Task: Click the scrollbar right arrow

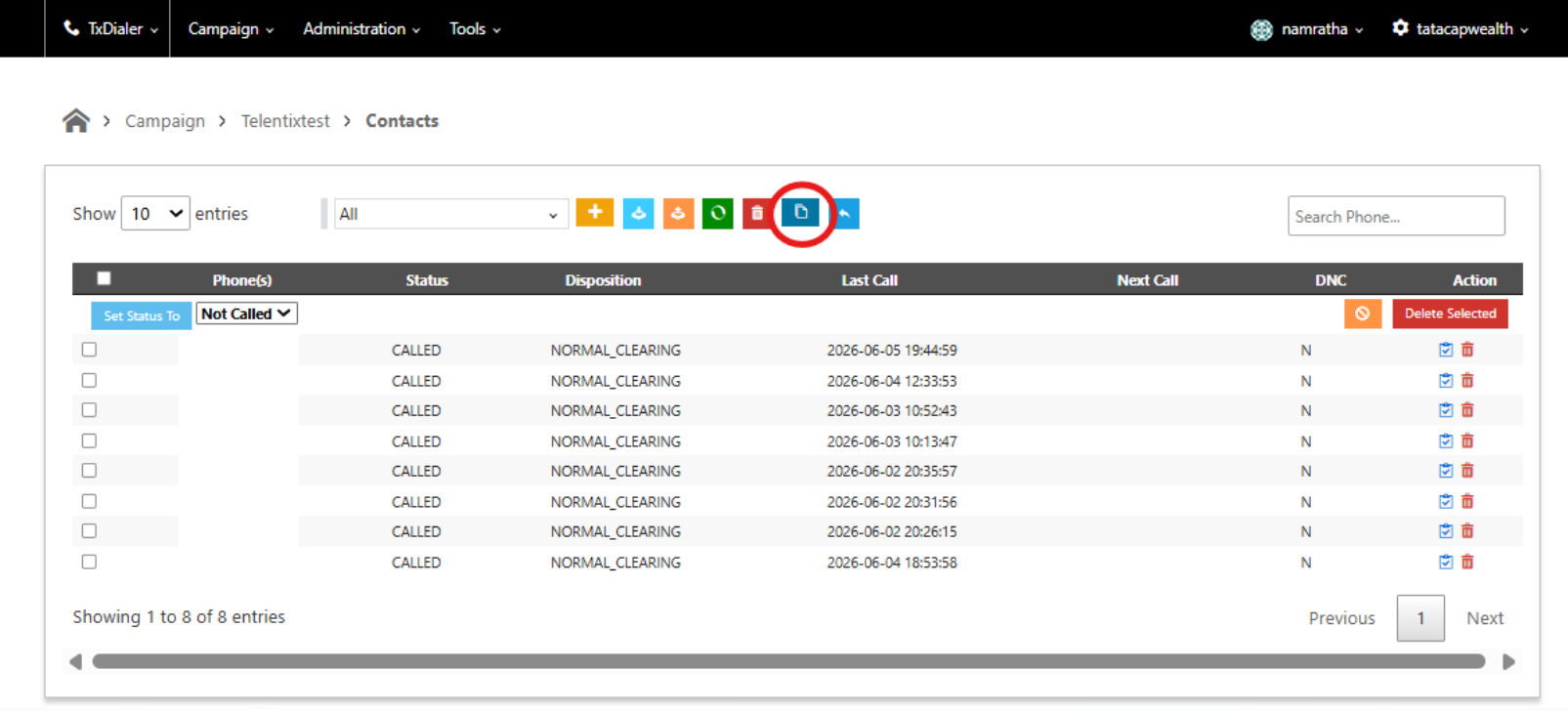Action: point(1508,661)
